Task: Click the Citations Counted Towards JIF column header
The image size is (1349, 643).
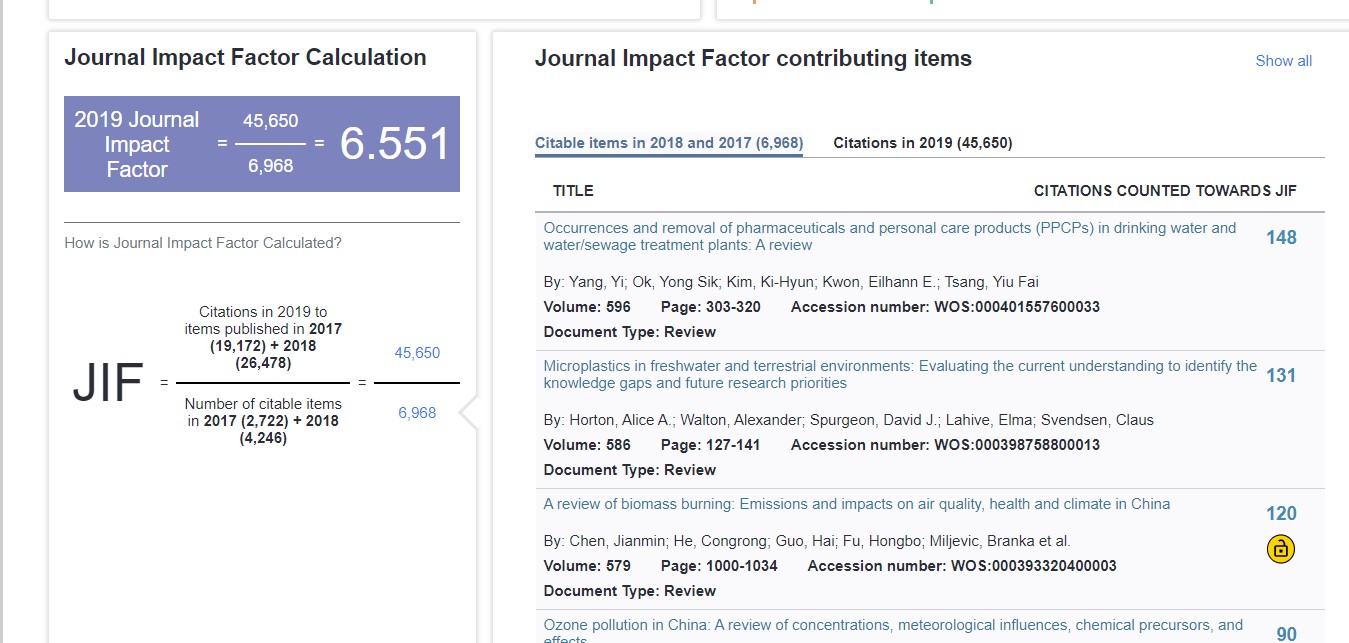Action: [x=1165, y=191]
